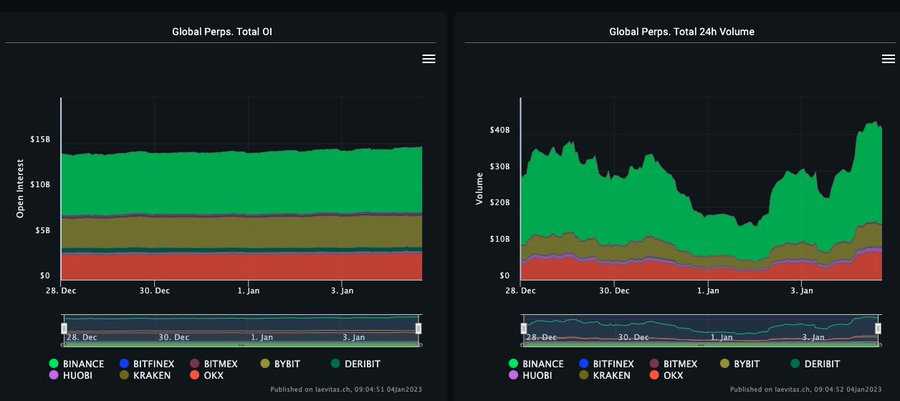Viewport: 900px width, 401px height.
Task: Click the right range handle of OI navigator
Action: click(x=419, y=328)
